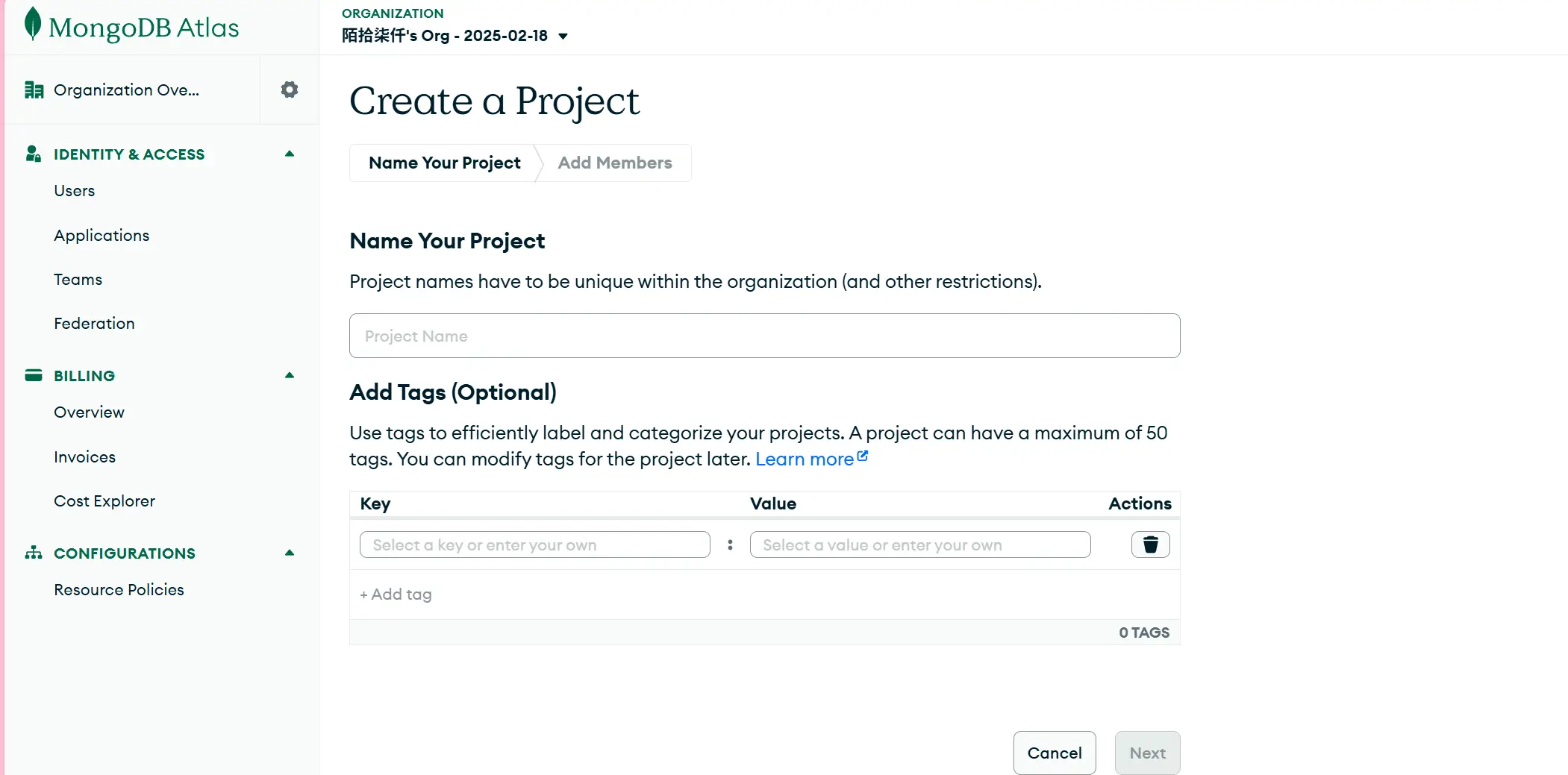The height and width of the screenshot is (775, 1568).
Task: Click the Add tag link
Action: click(396, 594)
